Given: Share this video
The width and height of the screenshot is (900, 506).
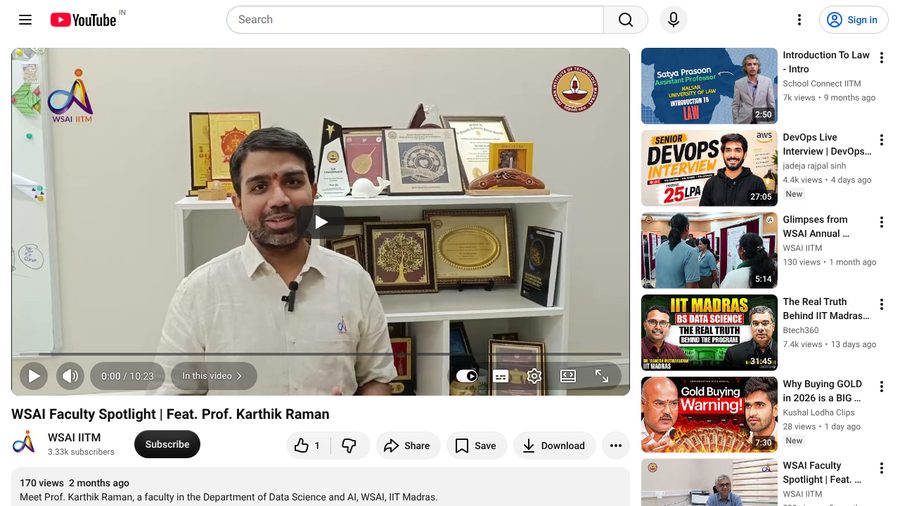Looking at the screenshot, I should pos(408,445).
